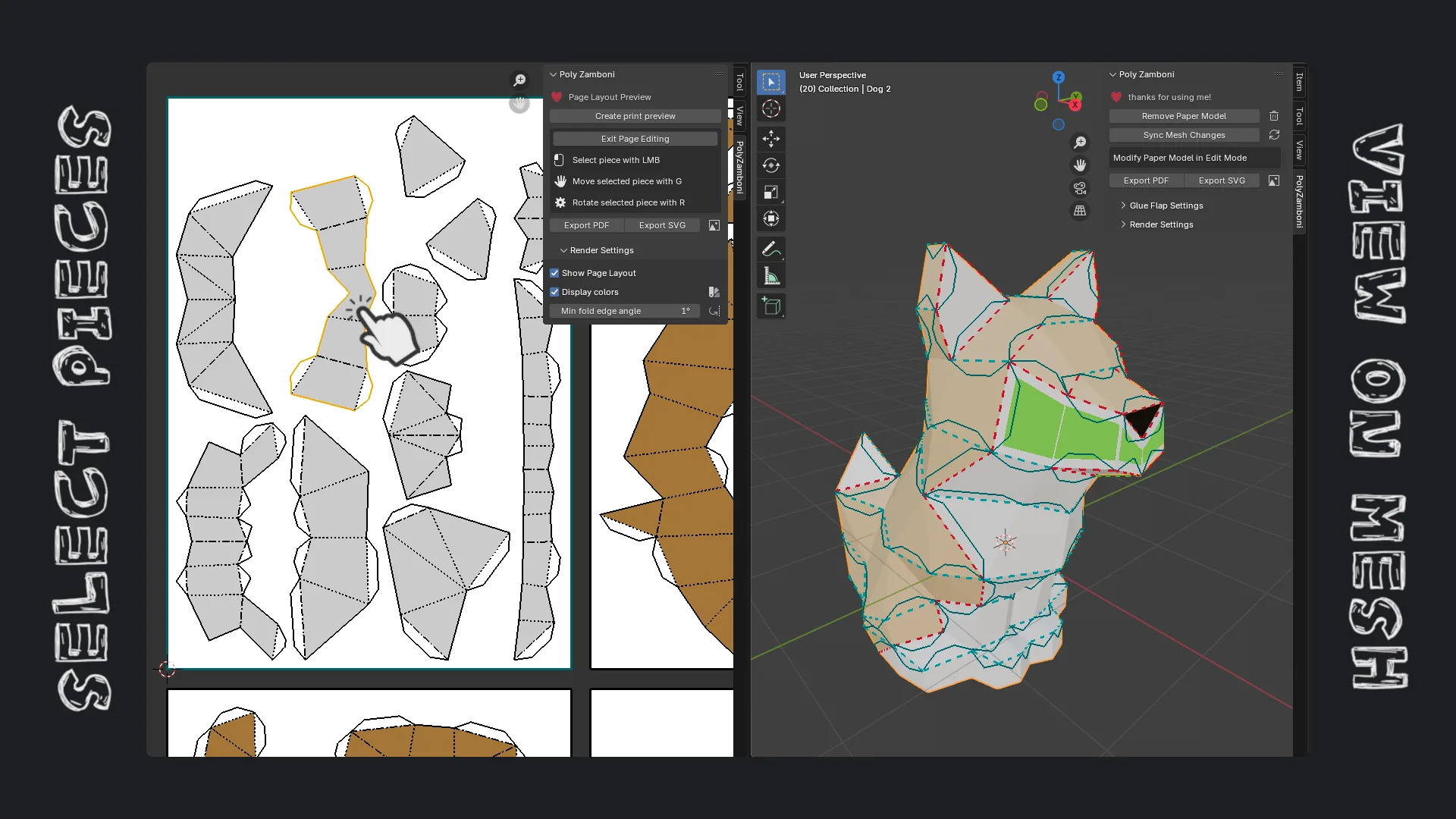Image resolution: width=1456 pixels, height=819 pixels.
Task: Open the View tab in the layout editor sidebar
Action: tap(739, 116)
